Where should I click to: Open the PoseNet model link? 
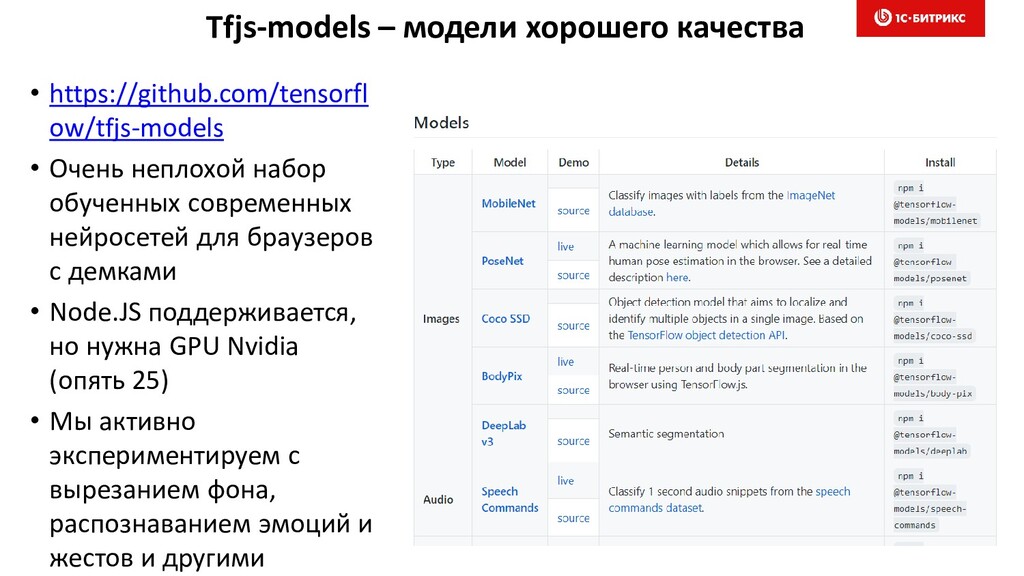point(502,261)
